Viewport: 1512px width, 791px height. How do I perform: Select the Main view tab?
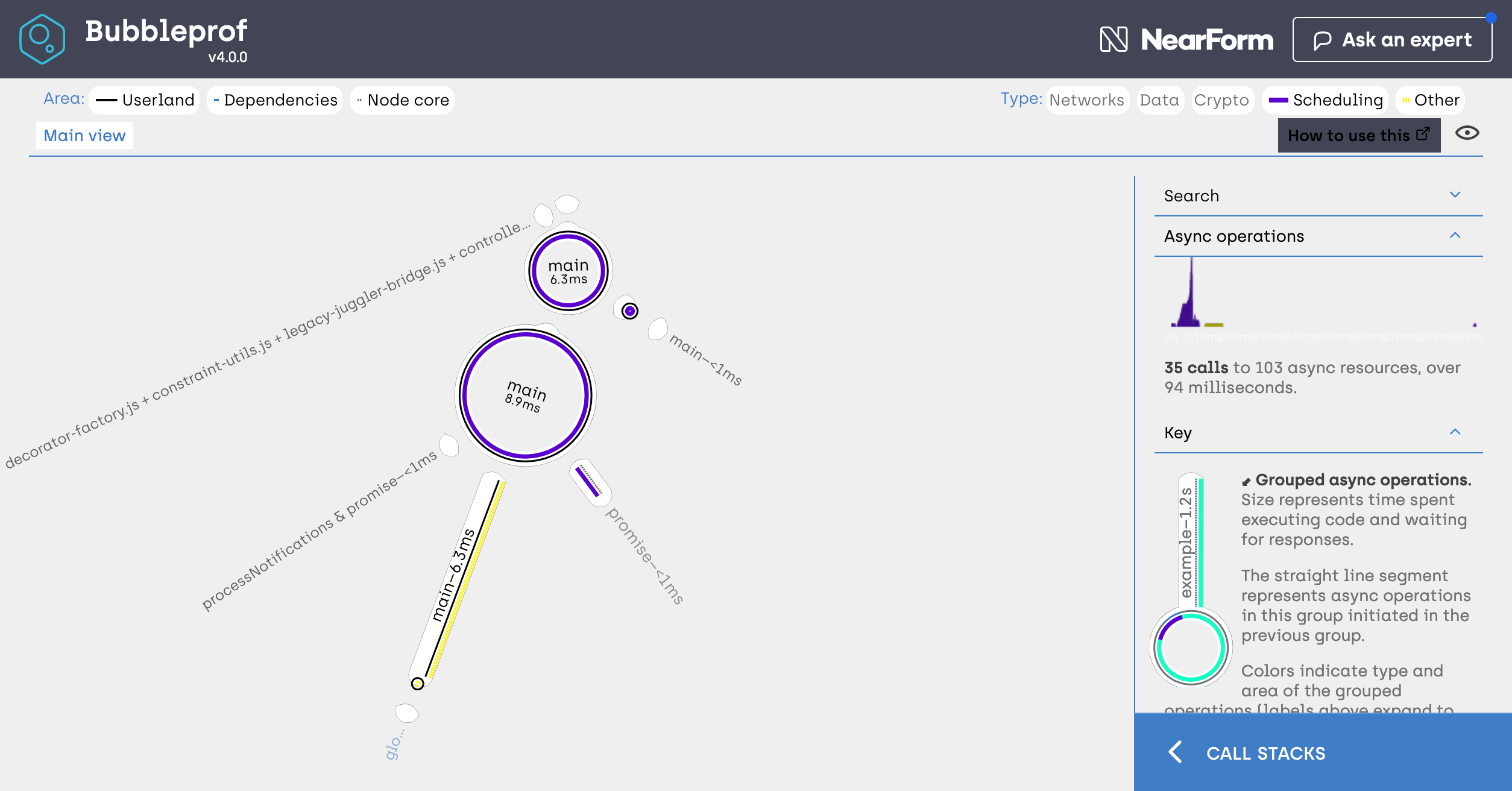tap(84, 136)
